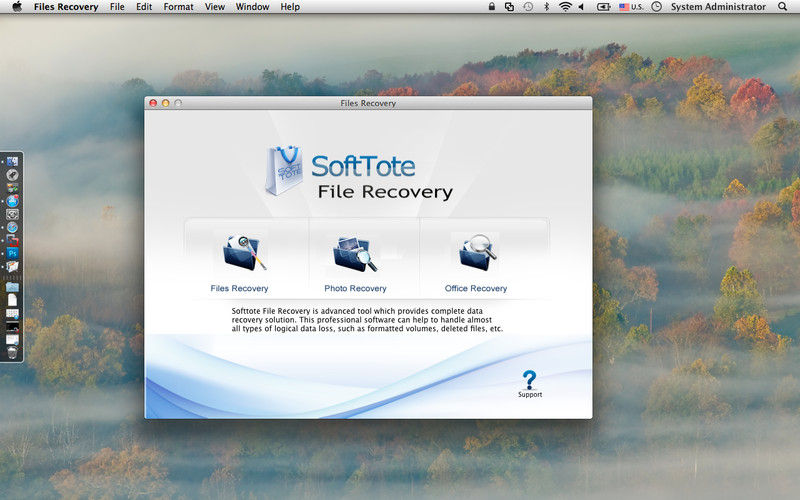The height and width of the screenshot is (500, 800).
Task: Click the Wi-Fi status icon
Action: 565,7
